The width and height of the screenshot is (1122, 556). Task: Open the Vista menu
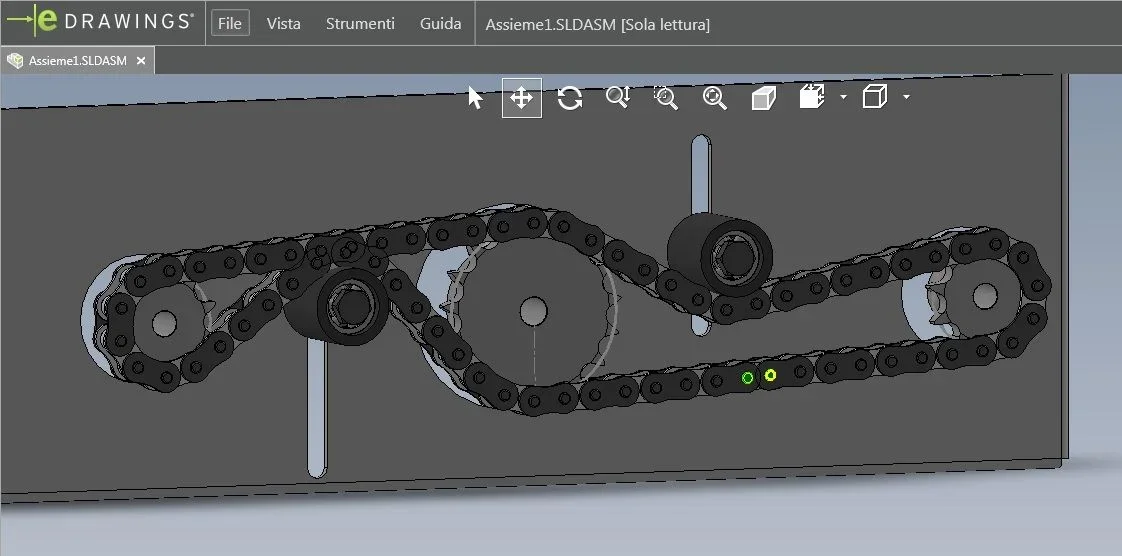click(283, 24)
